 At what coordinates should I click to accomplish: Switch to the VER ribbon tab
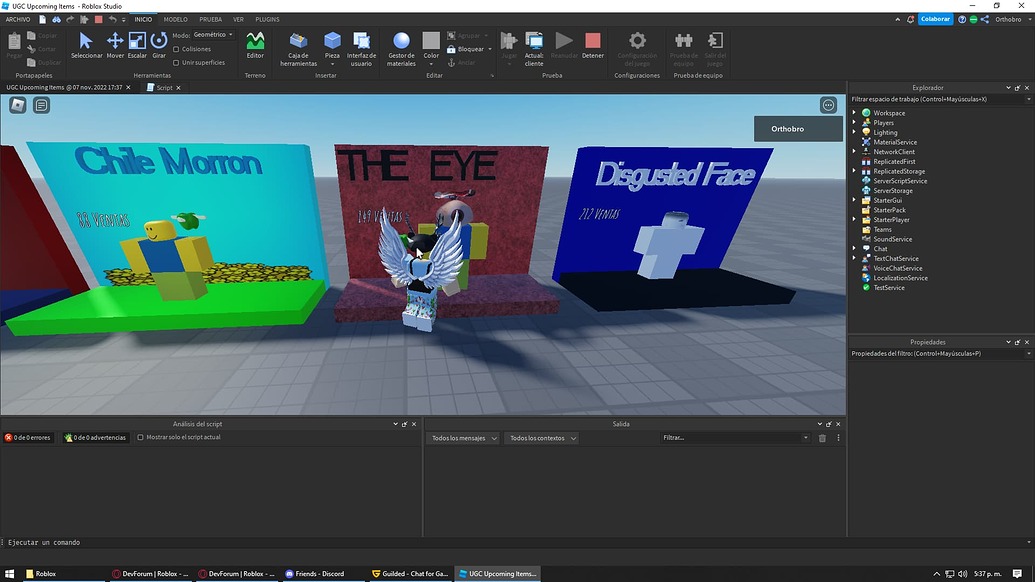tap(238, 19)
